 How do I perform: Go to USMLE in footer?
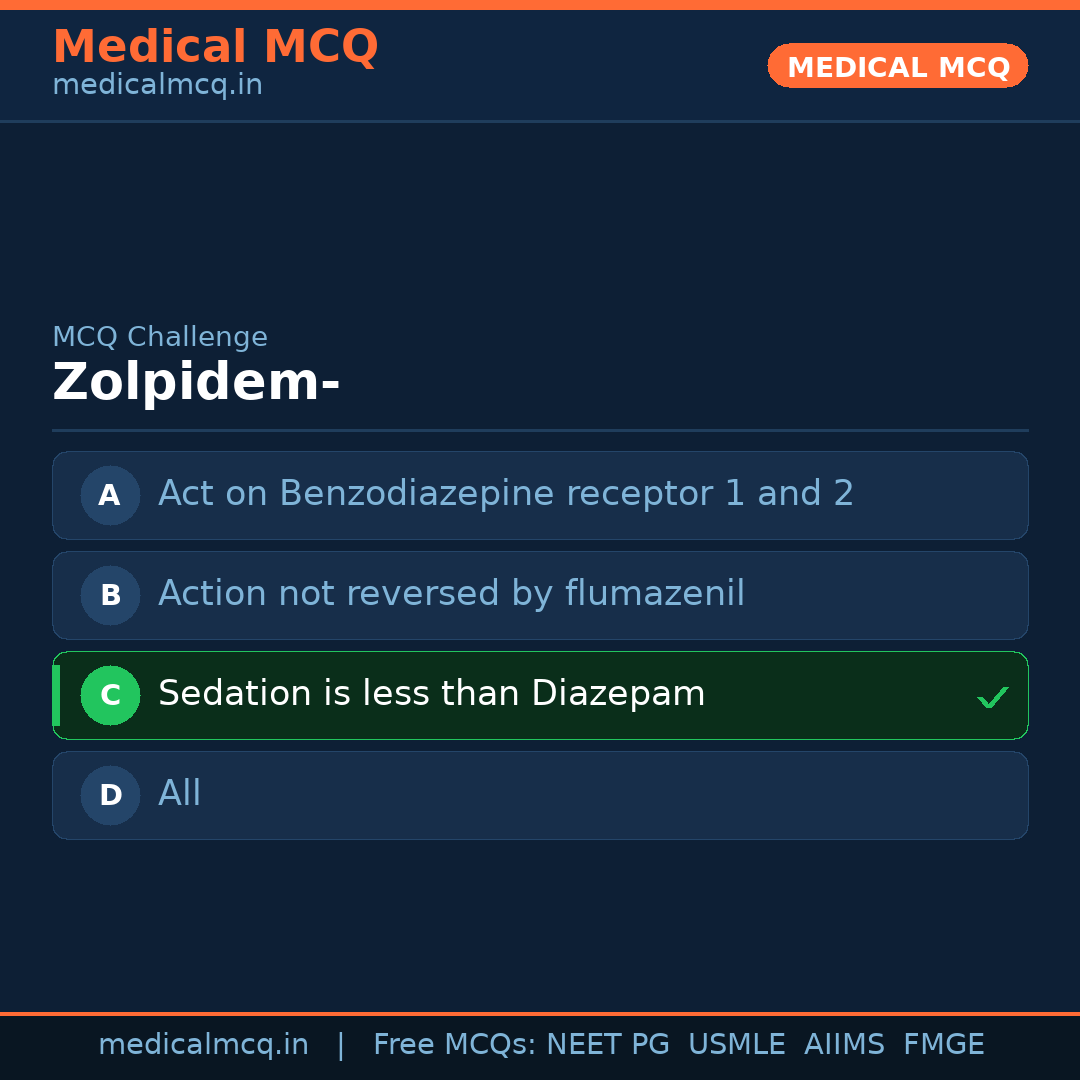click(736, 1045)
